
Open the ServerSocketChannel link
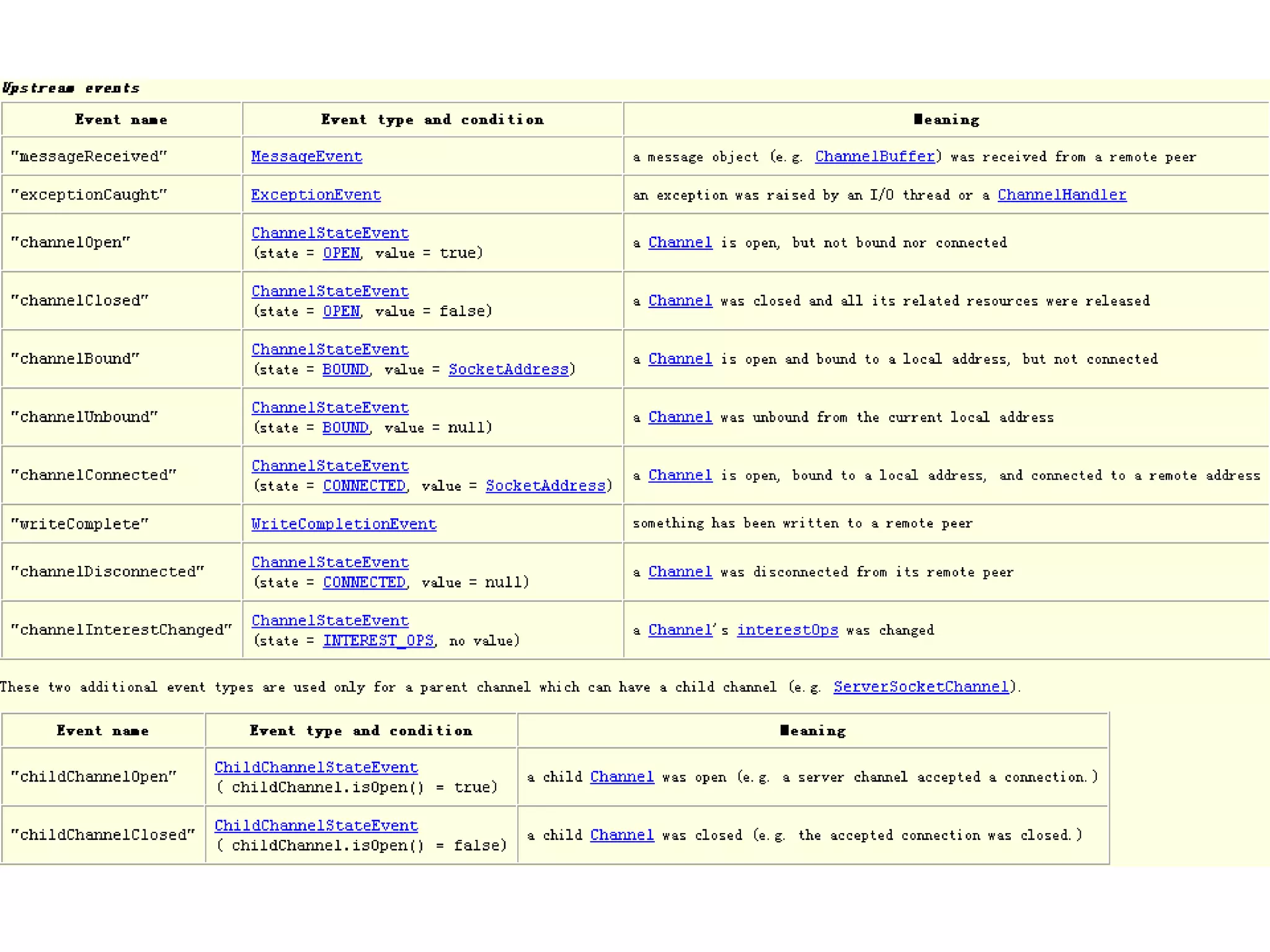pyautogui.click(x=921, y=687)
